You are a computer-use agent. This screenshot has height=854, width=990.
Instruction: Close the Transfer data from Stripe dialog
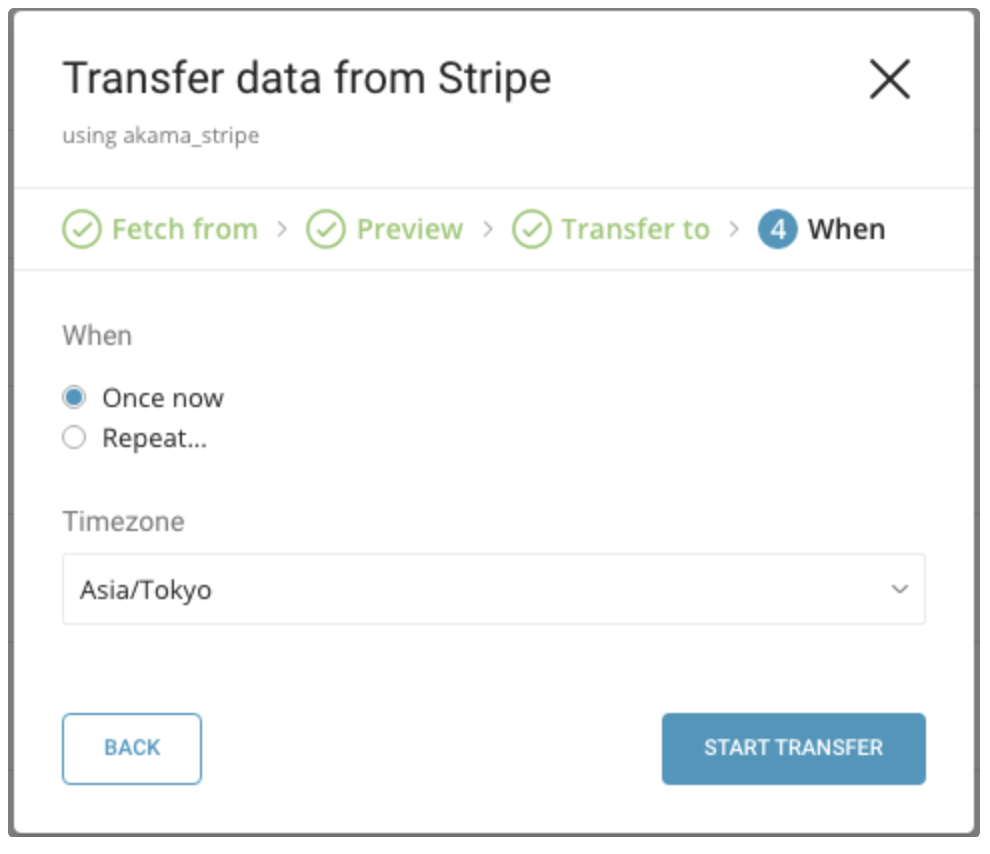pos(889,79)
